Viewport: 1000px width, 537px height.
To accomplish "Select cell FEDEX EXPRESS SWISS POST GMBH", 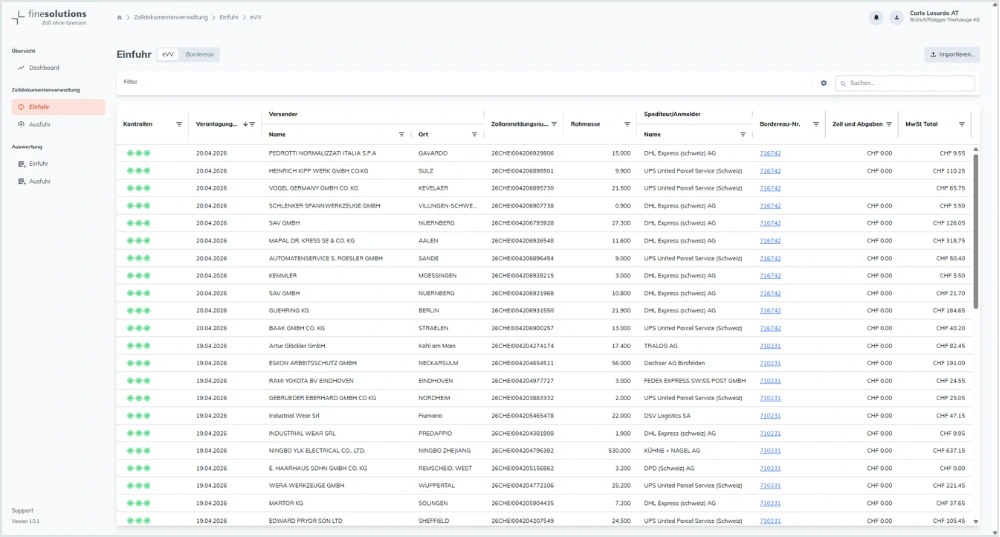I will click(x=695, y=381).
